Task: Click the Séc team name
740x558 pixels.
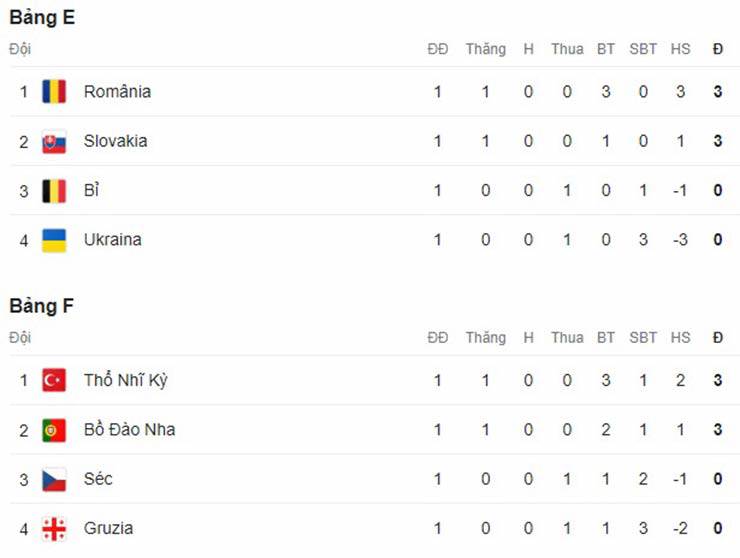Action: pyautogui.click(x=98, y=480)
